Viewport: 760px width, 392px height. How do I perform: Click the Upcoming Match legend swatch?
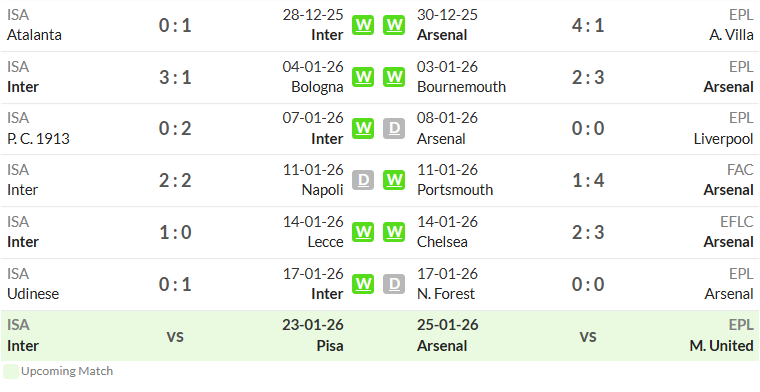(x=10, y=372)
